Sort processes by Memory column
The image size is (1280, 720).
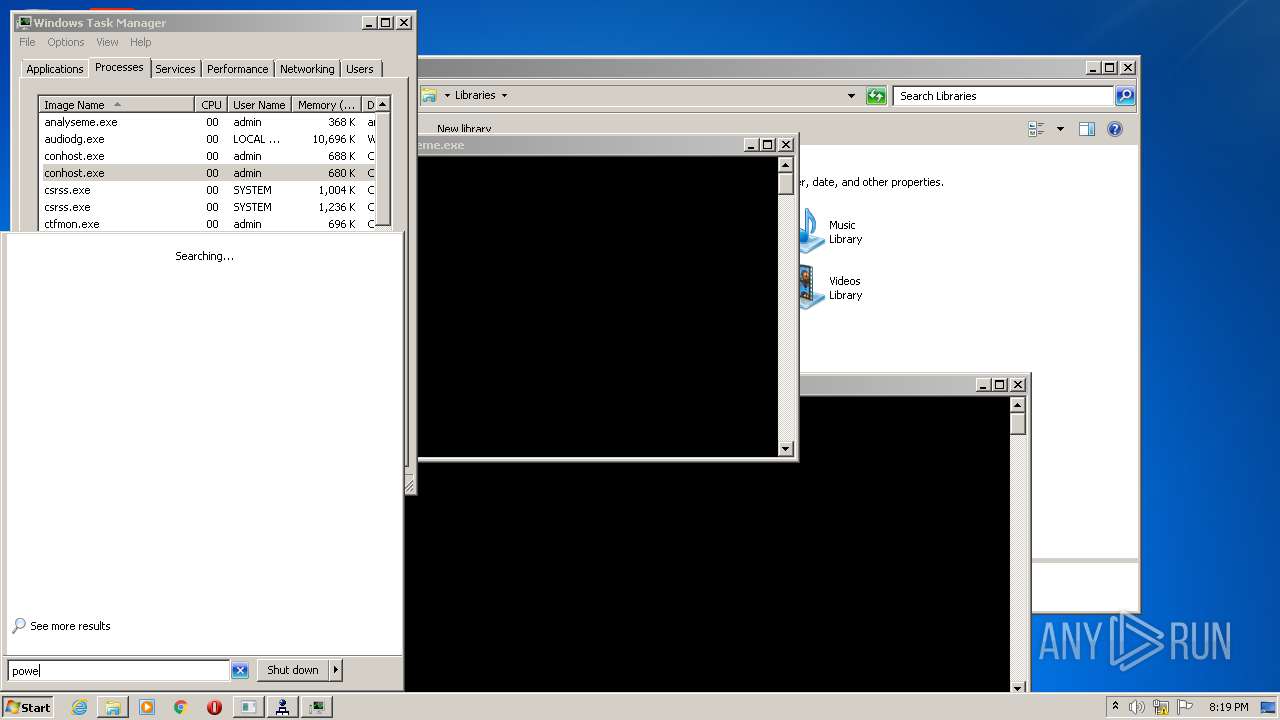327,105
